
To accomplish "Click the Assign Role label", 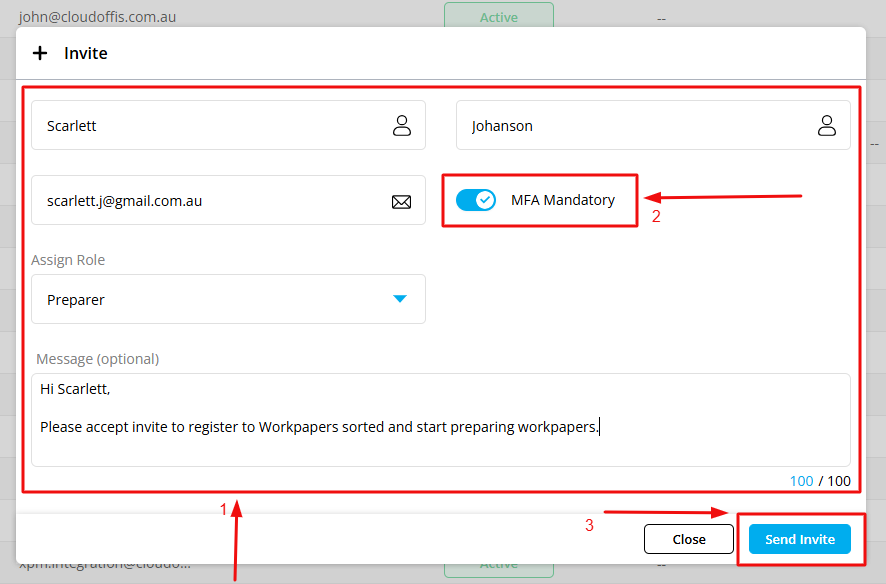I will point(68,260).
